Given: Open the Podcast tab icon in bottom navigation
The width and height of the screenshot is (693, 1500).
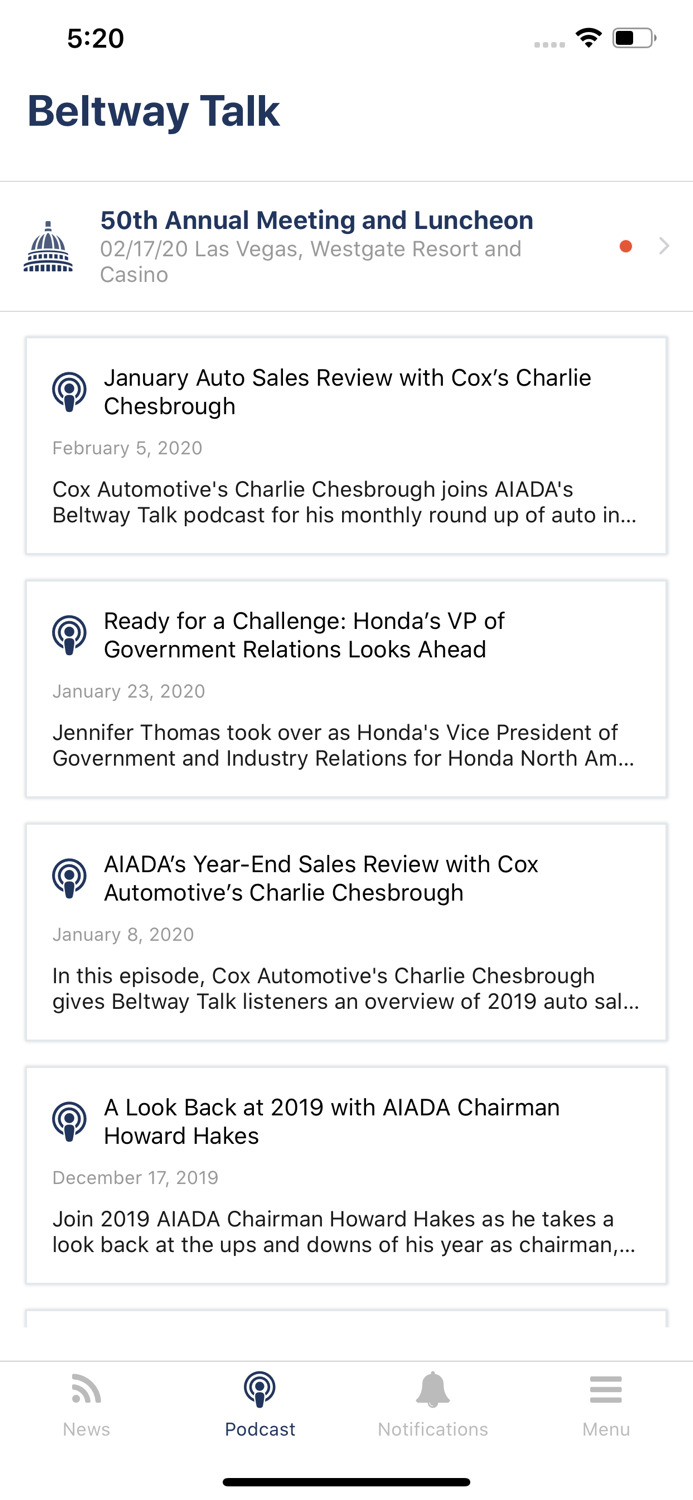Looking at the screenshot, I should [259, 1390].
